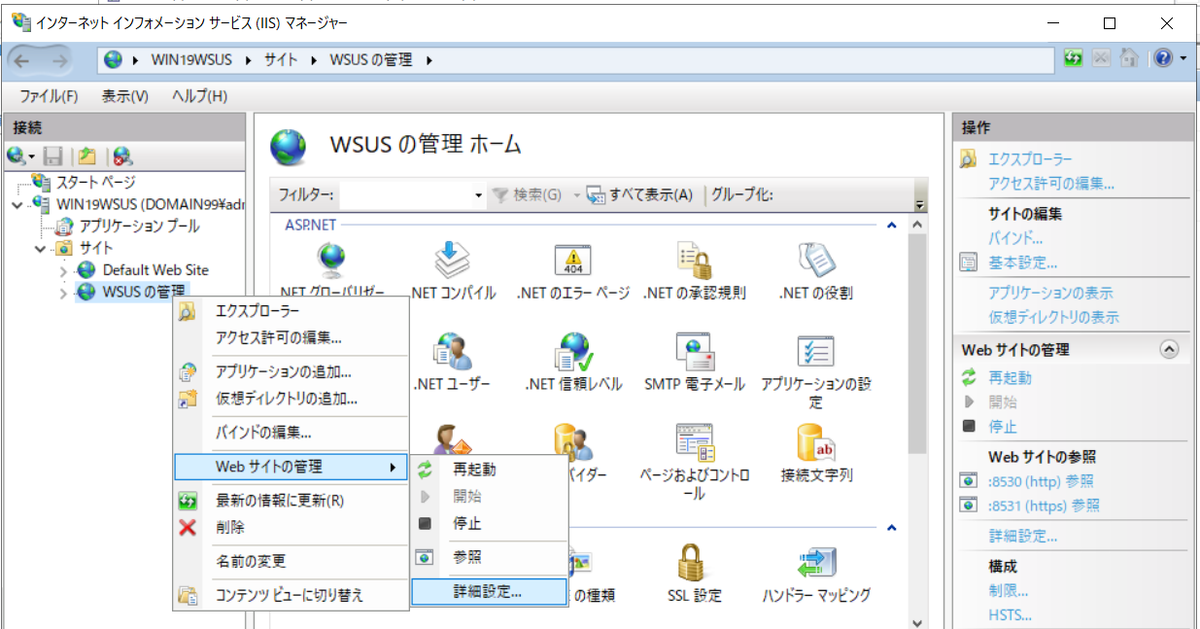Open the ヘルプ(H) menu
This screenshot has width=1200, height=629.
pyautogui.click(x=200, y=96)
